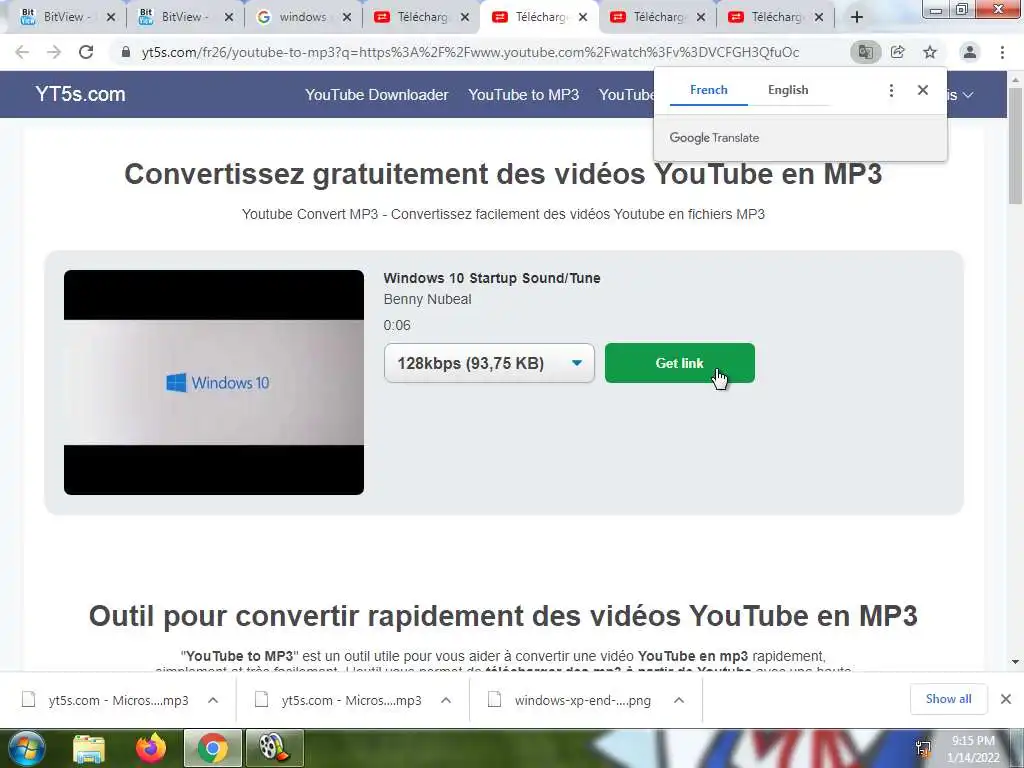Open the Chrome profile avatar
Screen dimensions: 1024x768
[x=970, y=52]
